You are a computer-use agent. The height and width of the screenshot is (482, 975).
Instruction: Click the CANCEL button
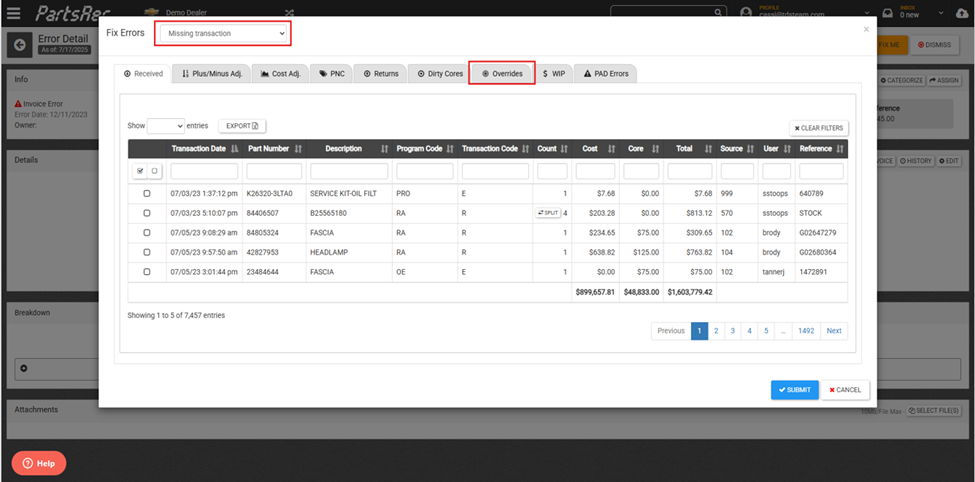pyautogui.click(x=845, y=390)
